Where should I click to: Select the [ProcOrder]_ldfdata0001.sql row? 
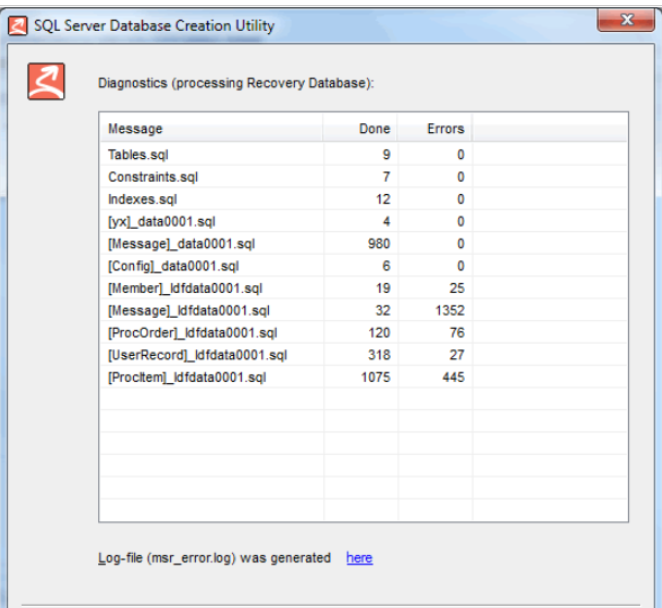364,333
